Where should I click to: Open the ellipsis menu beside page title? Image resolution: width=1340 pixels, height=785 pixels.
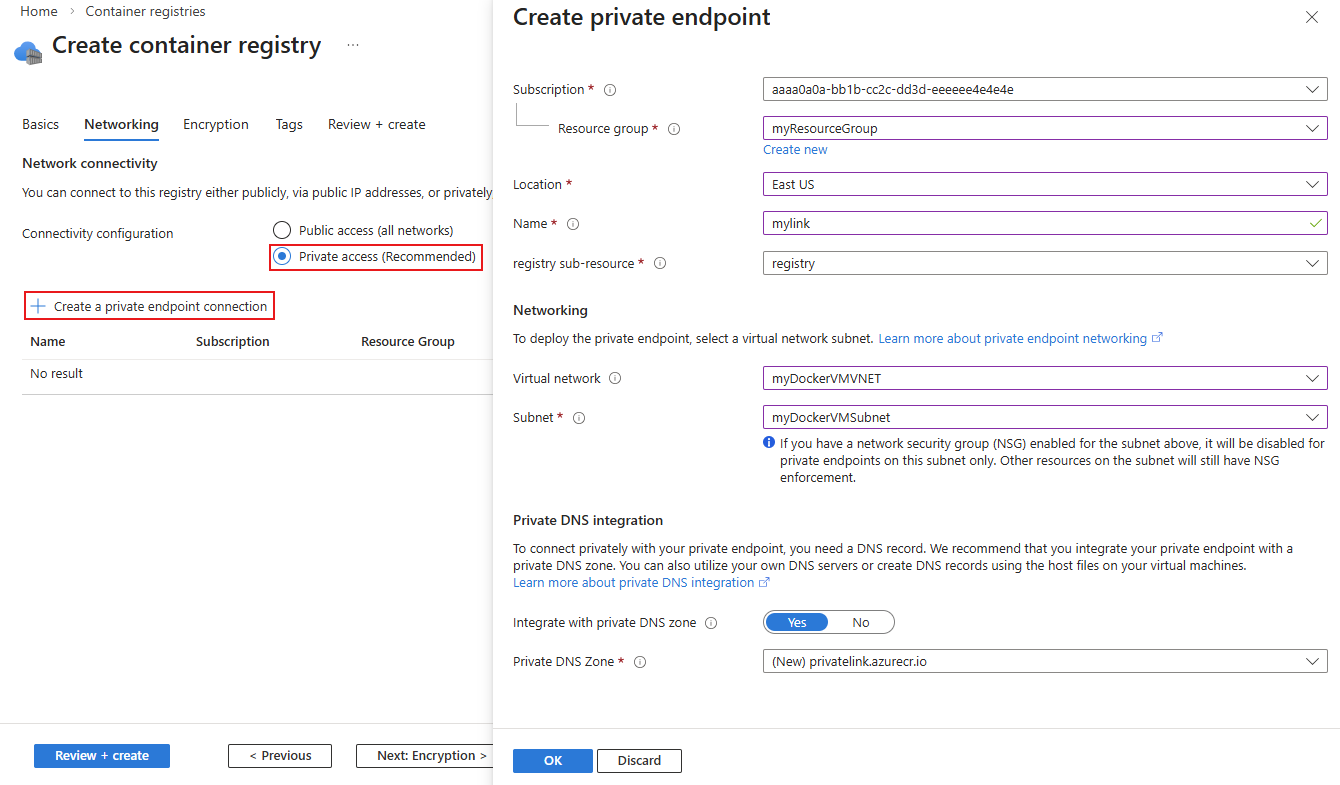click(353, 46)
